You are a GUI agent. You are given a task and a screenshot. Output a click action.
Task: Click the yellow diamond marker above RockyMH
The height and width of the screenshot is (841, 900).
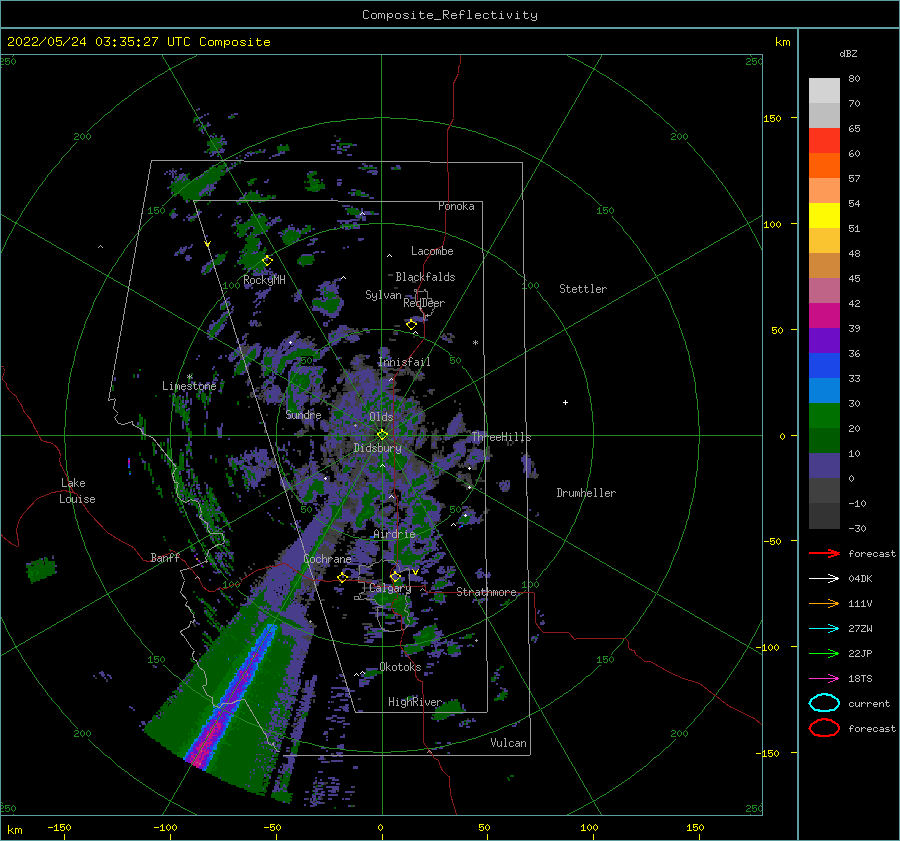[267, 261]
